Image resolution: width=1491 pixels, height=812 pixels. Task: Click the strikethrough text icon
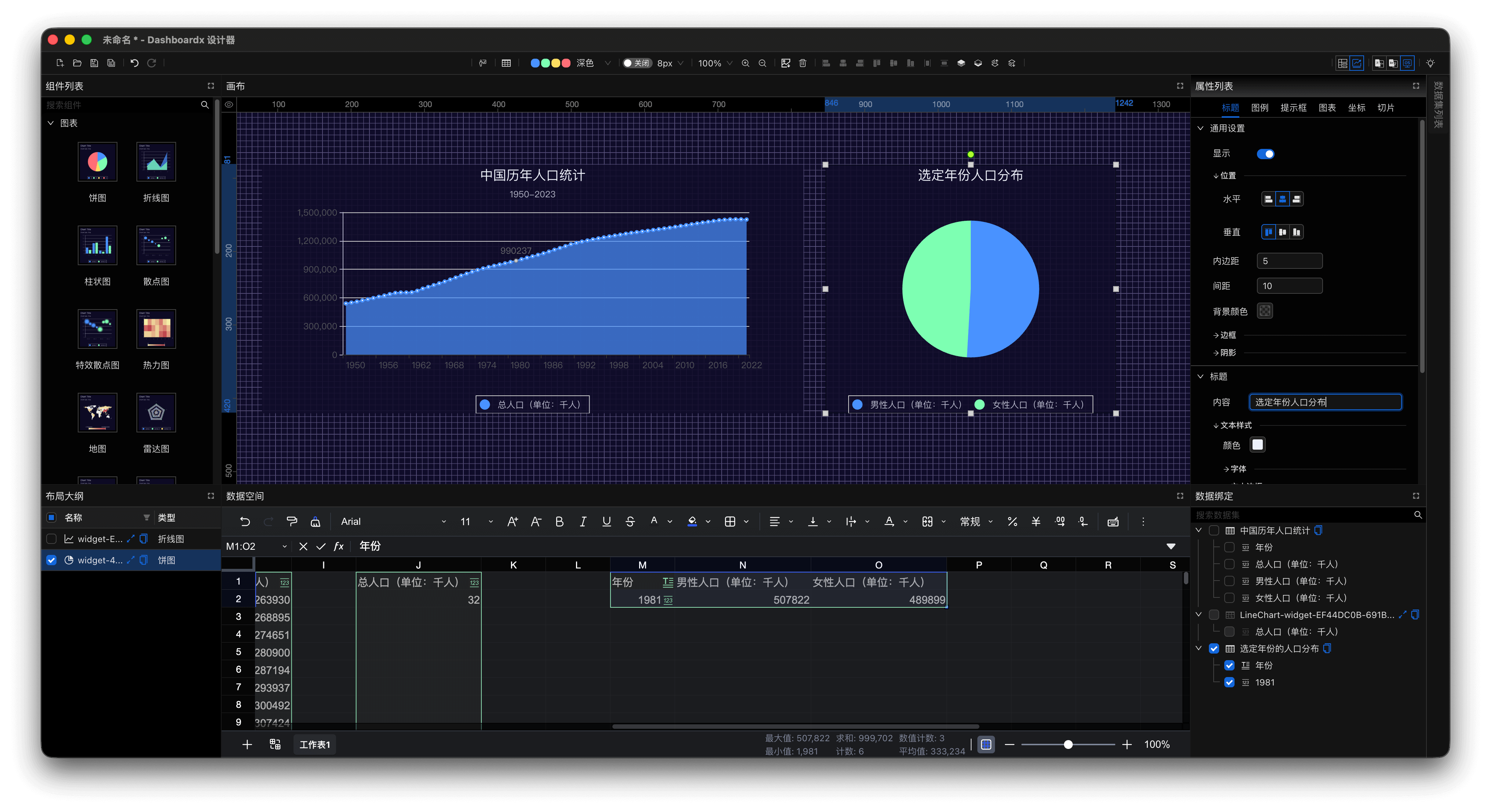point(630,522)
